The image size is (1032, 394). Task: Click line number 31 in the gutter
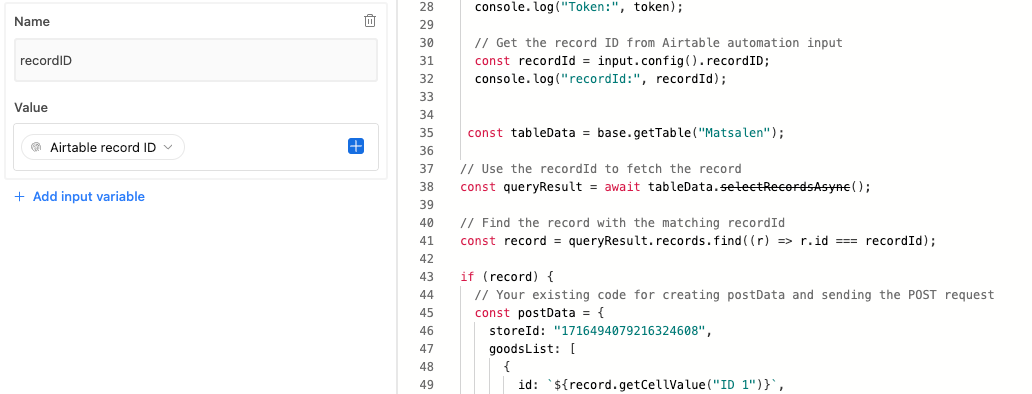point(426,61)
